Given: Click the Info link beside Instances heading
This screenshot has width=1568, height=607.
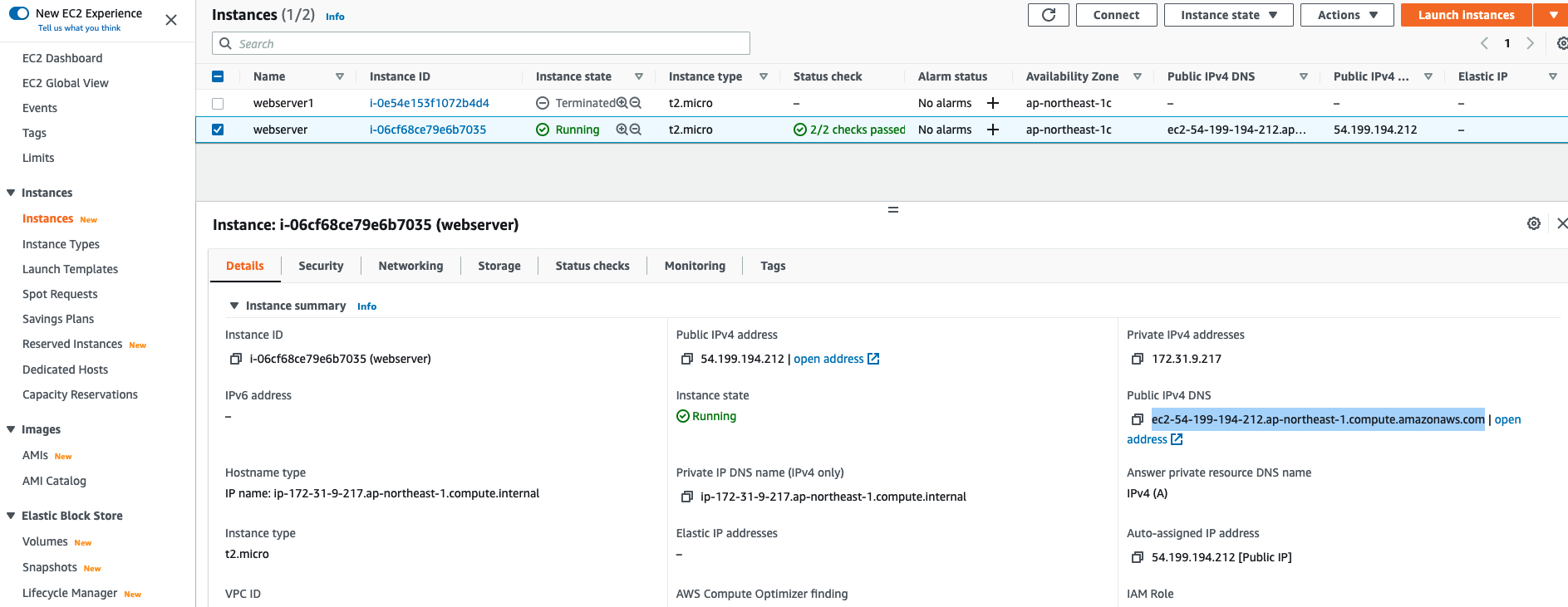Looking at the screenshot, I should point(335,17).
